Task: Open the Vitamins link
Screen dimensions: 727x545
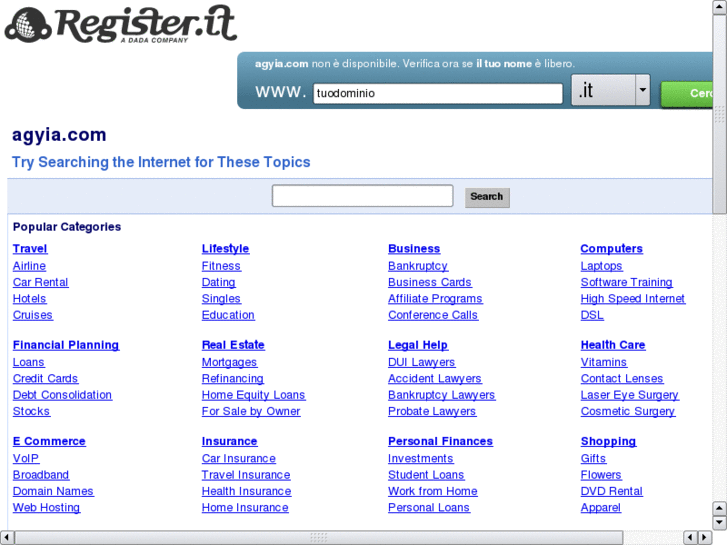Action: coord(604,362)
